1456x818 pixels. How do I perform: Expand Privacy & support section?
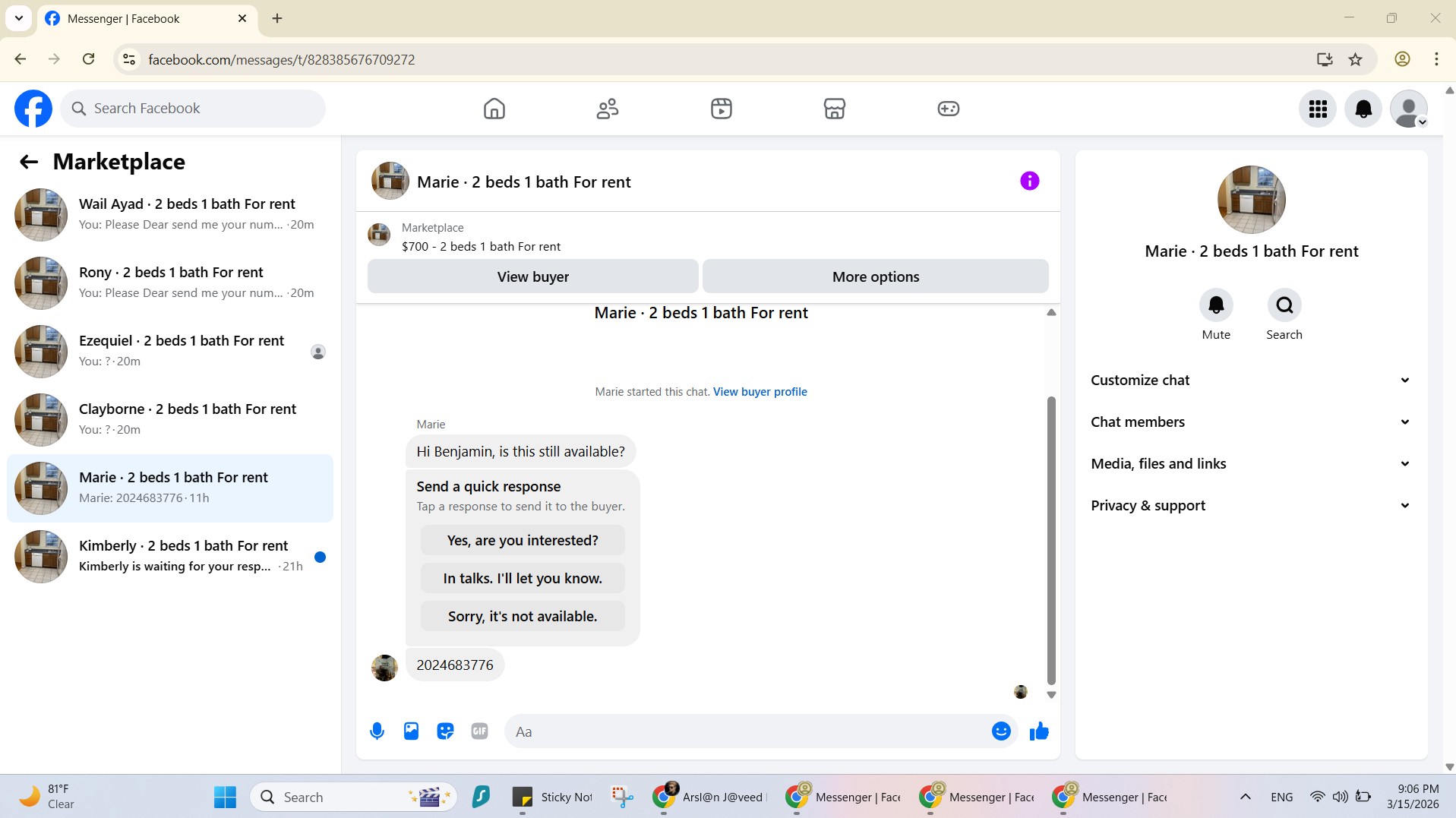1251,505
